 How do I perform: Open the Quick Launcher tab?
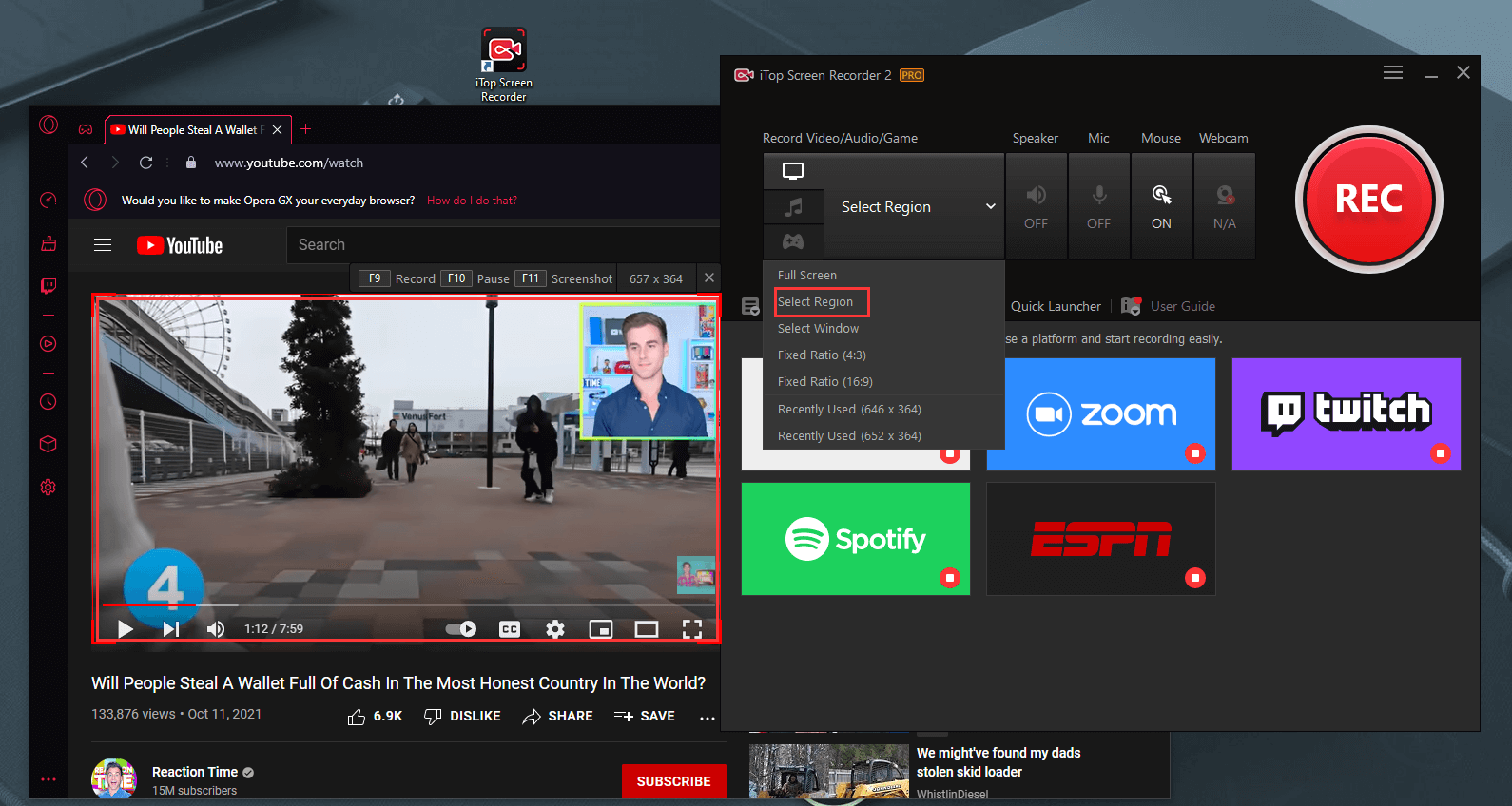1056,306
